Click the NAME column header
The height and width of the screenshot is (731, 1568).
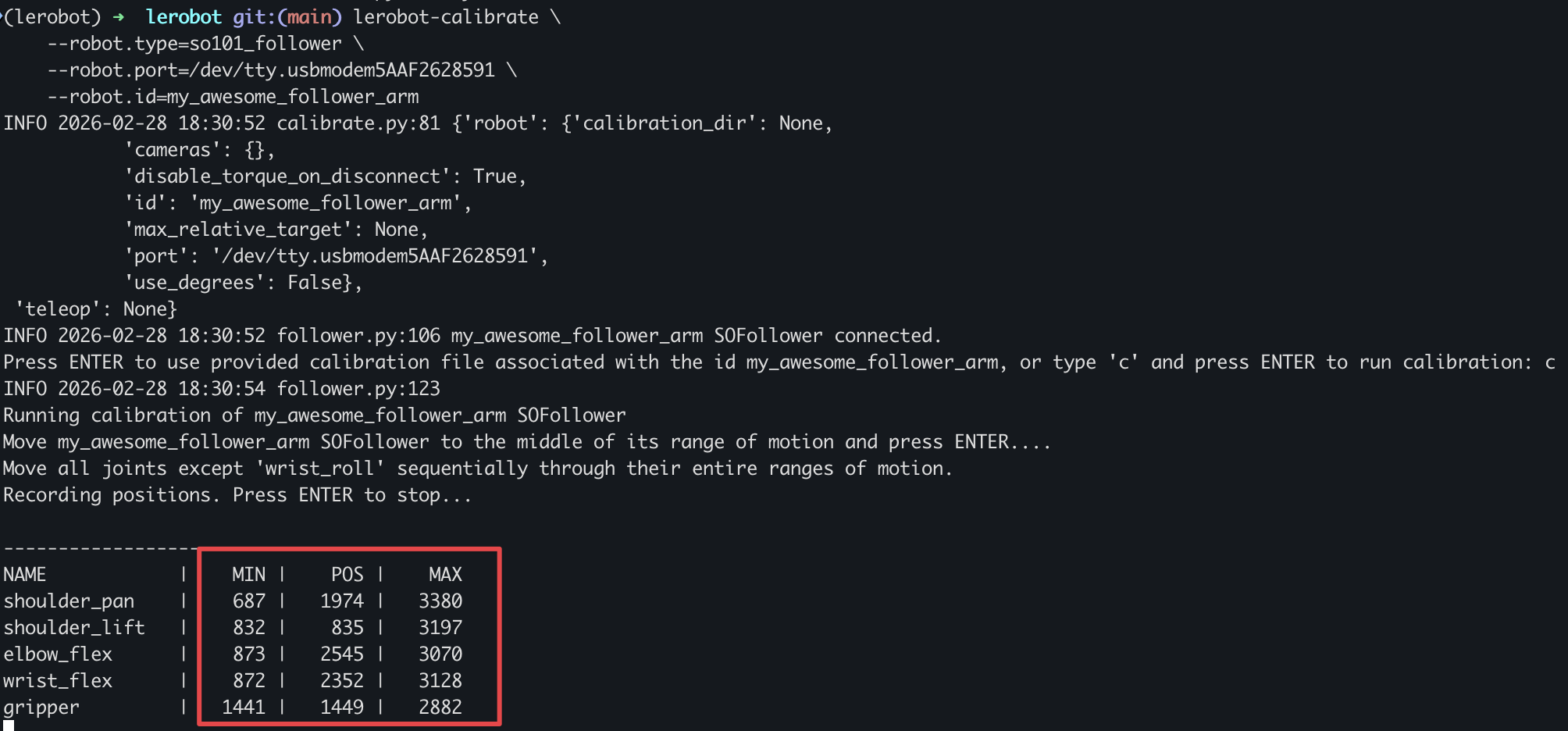pyautogui.click(x=25, y=575)
